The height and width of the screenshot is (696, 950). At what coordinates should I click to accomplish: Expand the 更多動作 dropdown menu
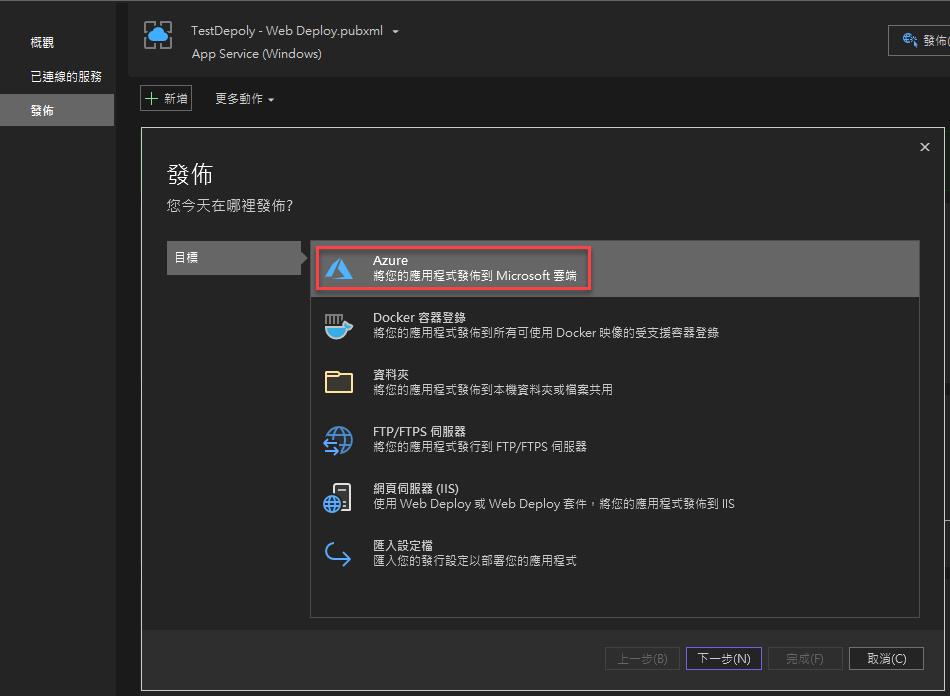[244, 99]
